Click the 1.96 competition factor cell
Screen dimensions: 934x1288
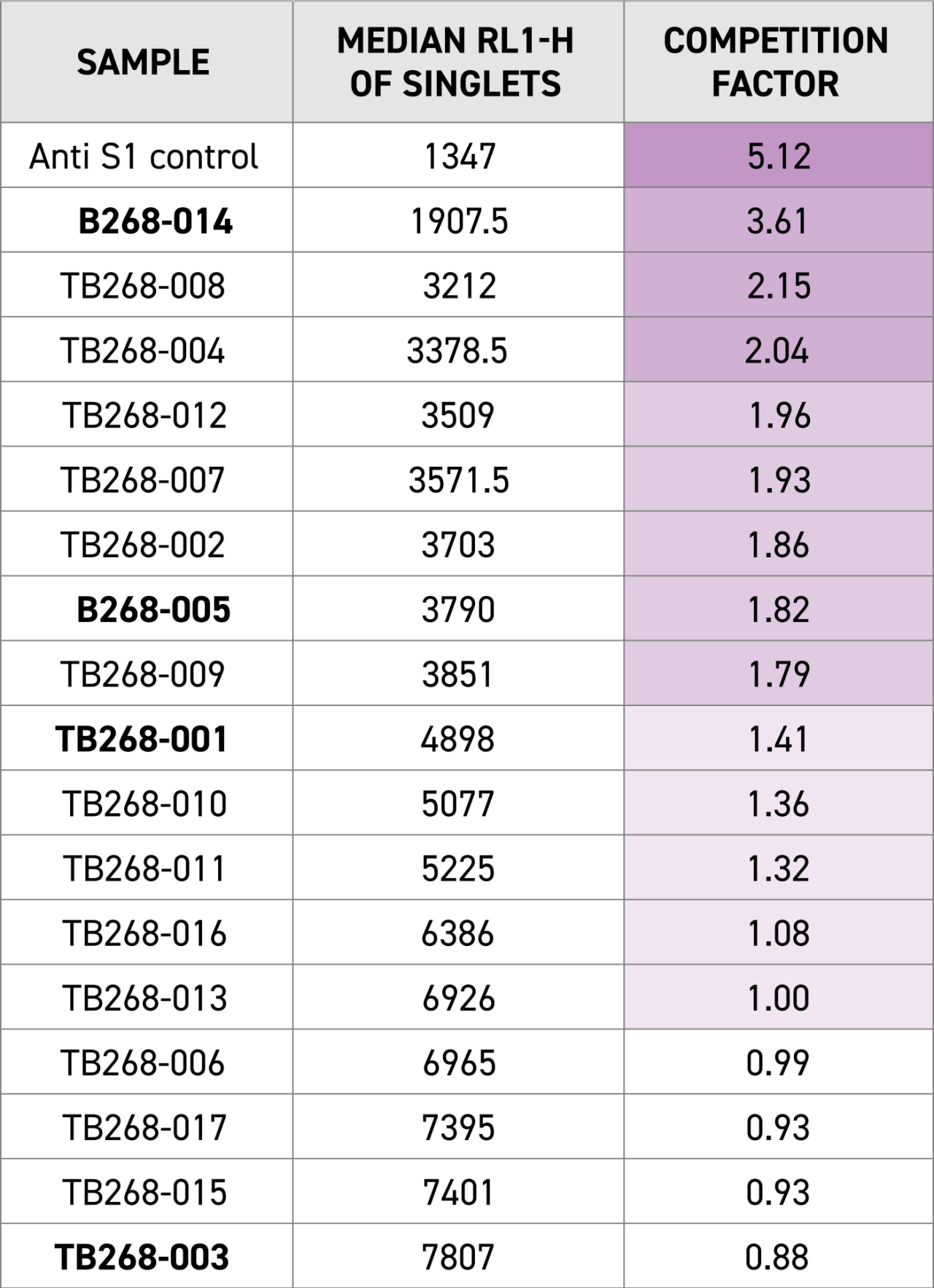779,416
